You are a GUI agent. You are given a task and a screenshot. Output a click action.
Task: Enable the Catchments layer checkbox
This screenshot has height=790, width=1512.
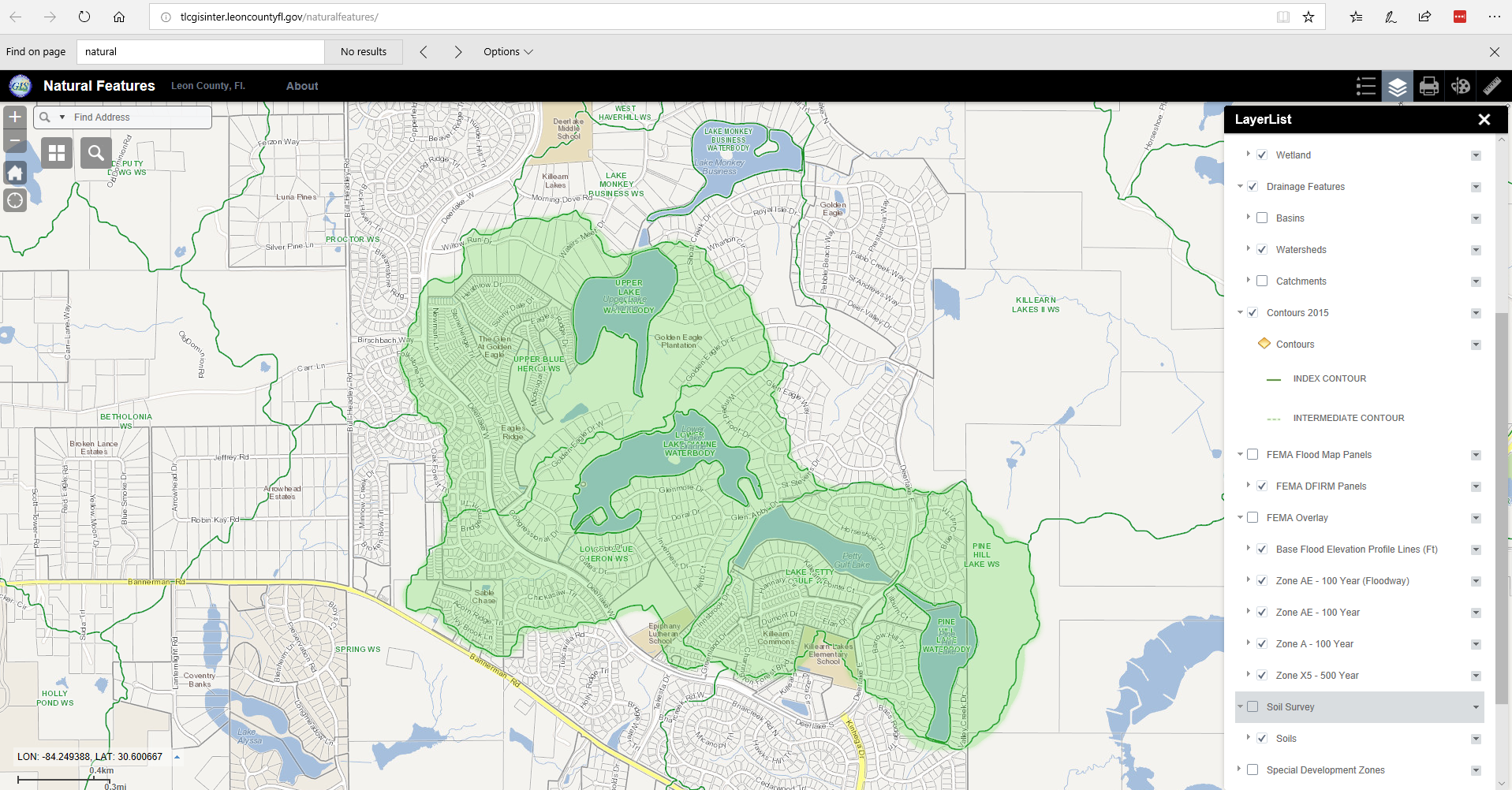pyautogui.click(x=1262, y=281)
